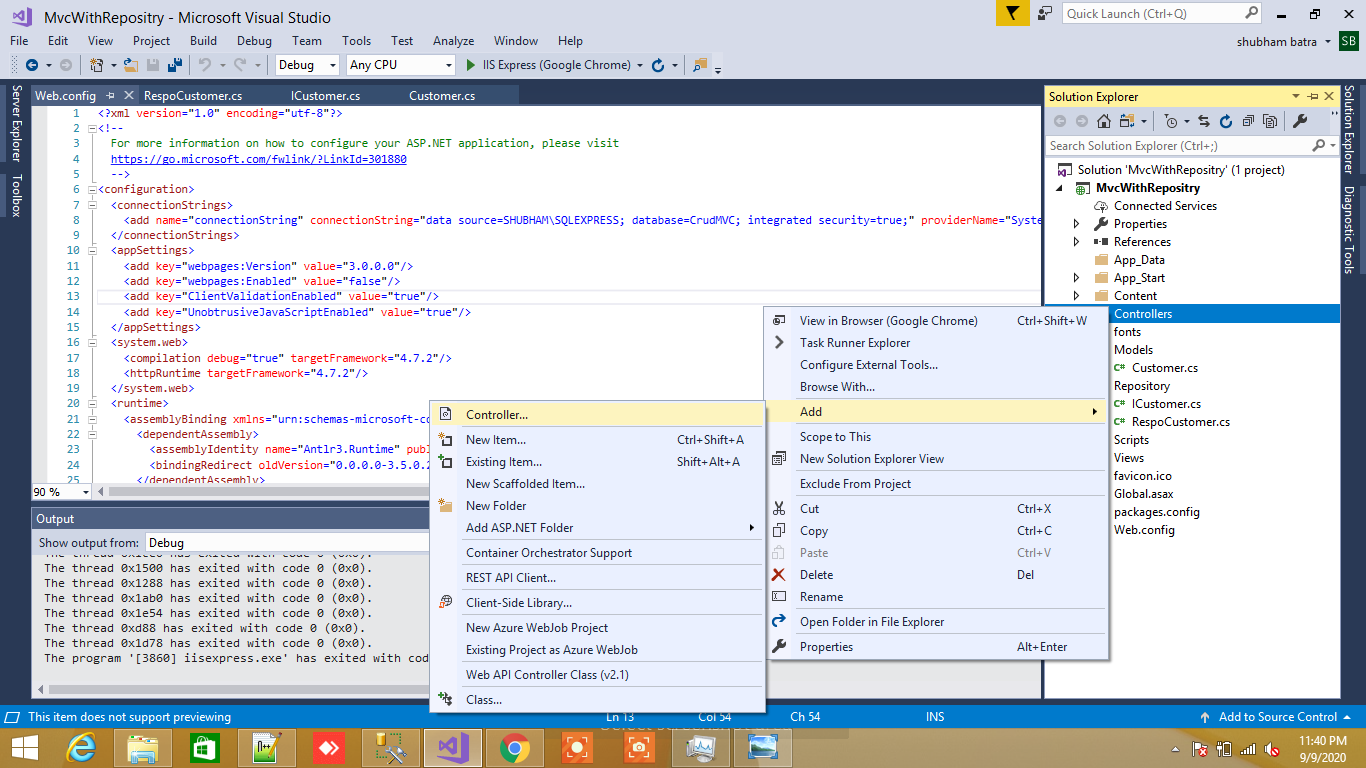Switch to the RespoCustomer.cs tab
The image size is (1366, 768).
tap(193, 96)
